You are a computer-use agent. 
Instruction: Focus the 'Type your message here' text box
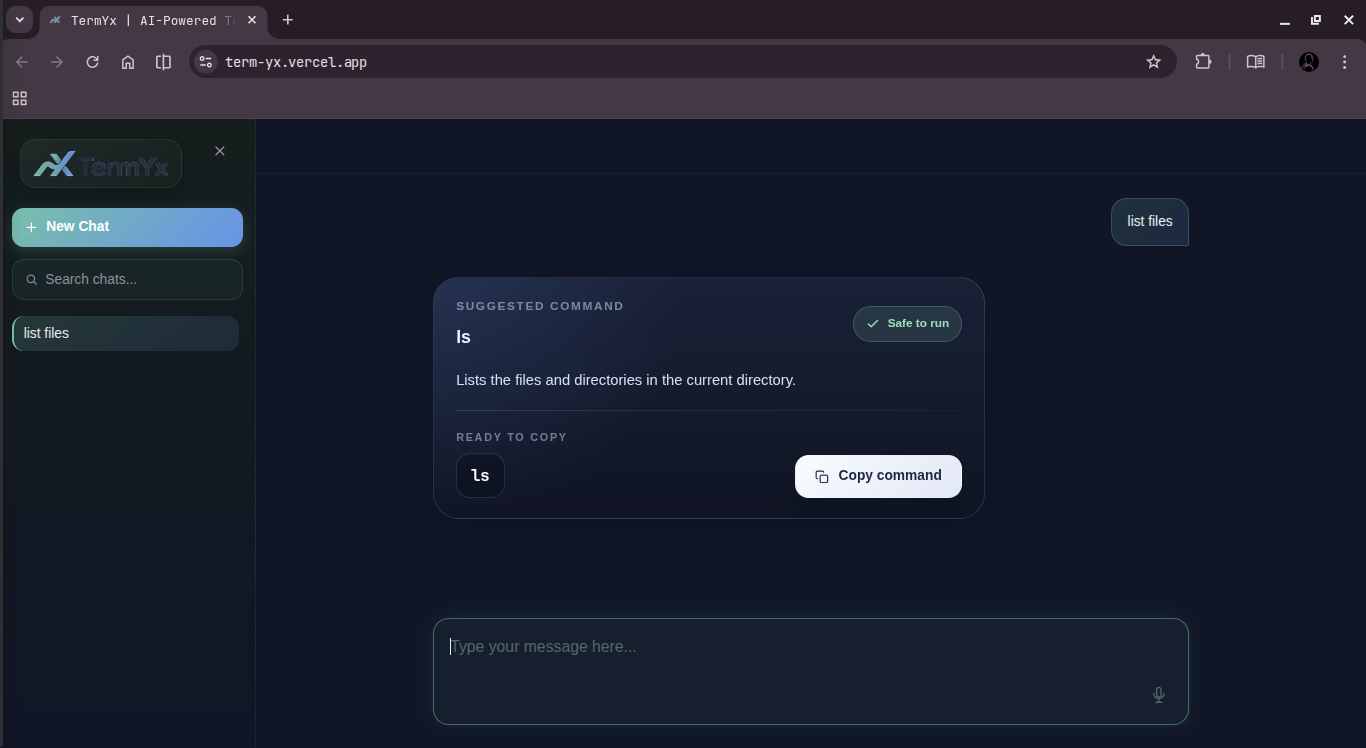click(x=810, y=671)
